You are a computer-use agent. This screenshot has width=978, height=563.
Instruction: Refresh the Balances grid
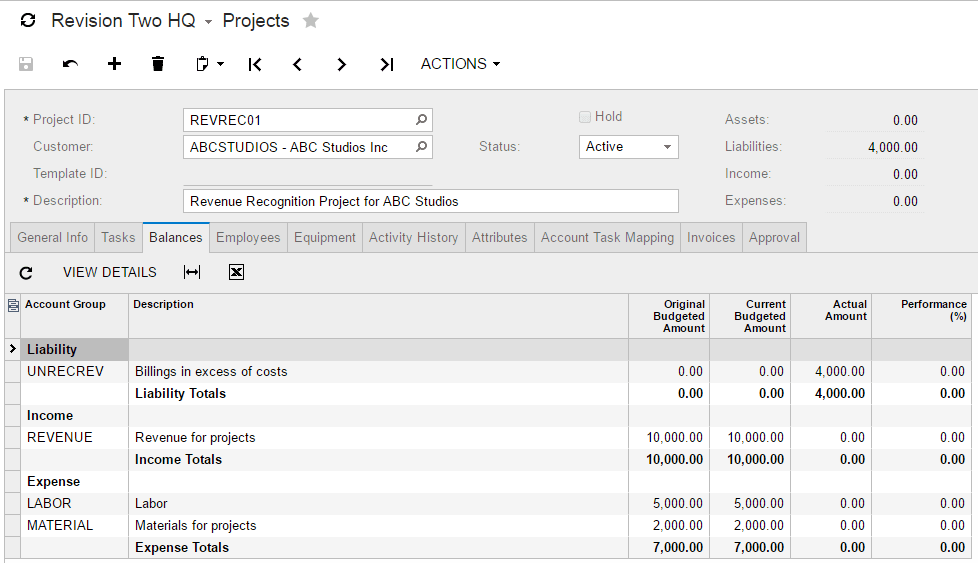(27, 272)
